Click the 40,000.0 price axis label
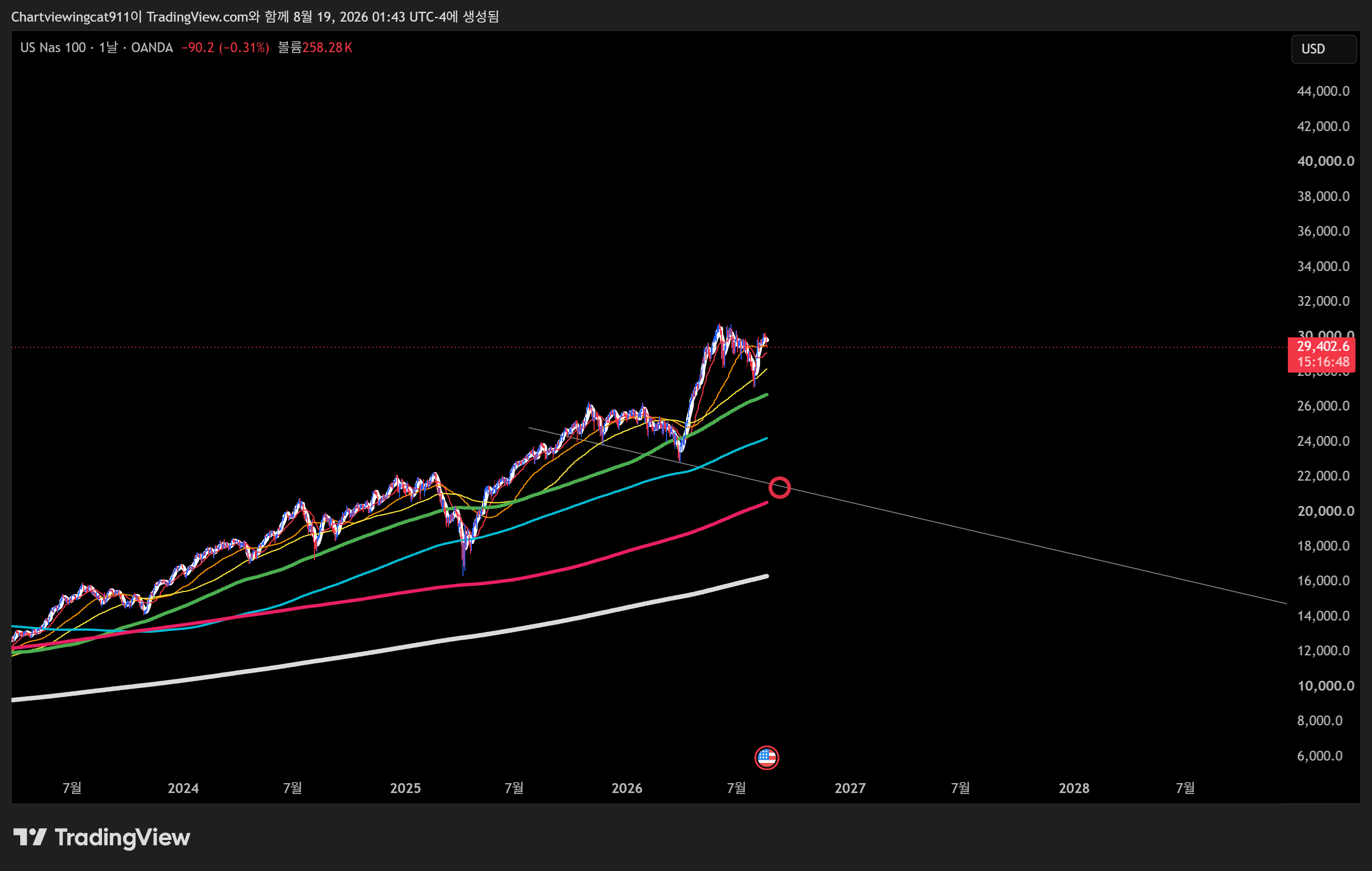 pyautogui.click(x=1325, y=161)
